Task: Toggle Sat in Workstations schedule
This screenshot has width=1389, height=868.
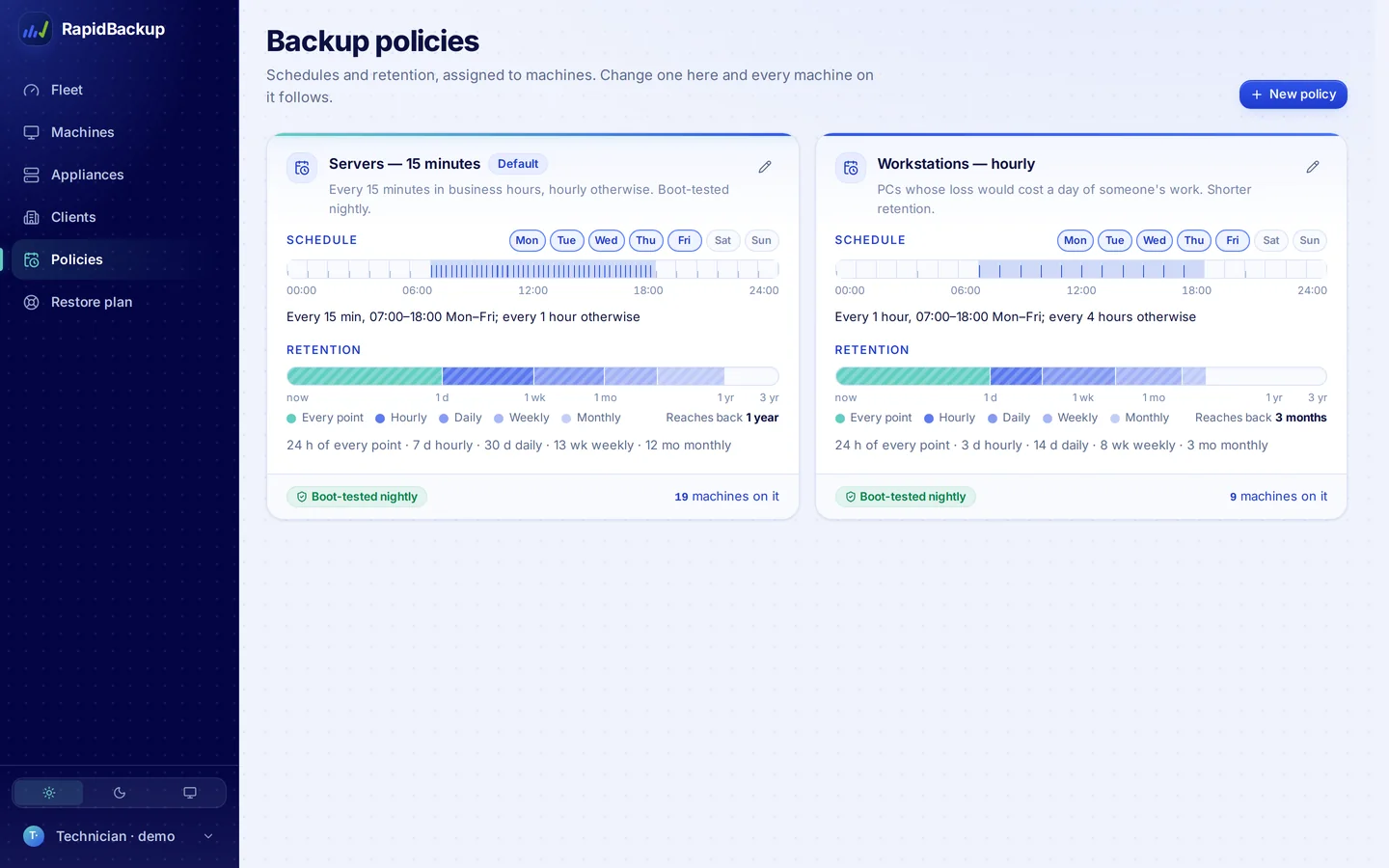Action: click(x=1271, y=240)
